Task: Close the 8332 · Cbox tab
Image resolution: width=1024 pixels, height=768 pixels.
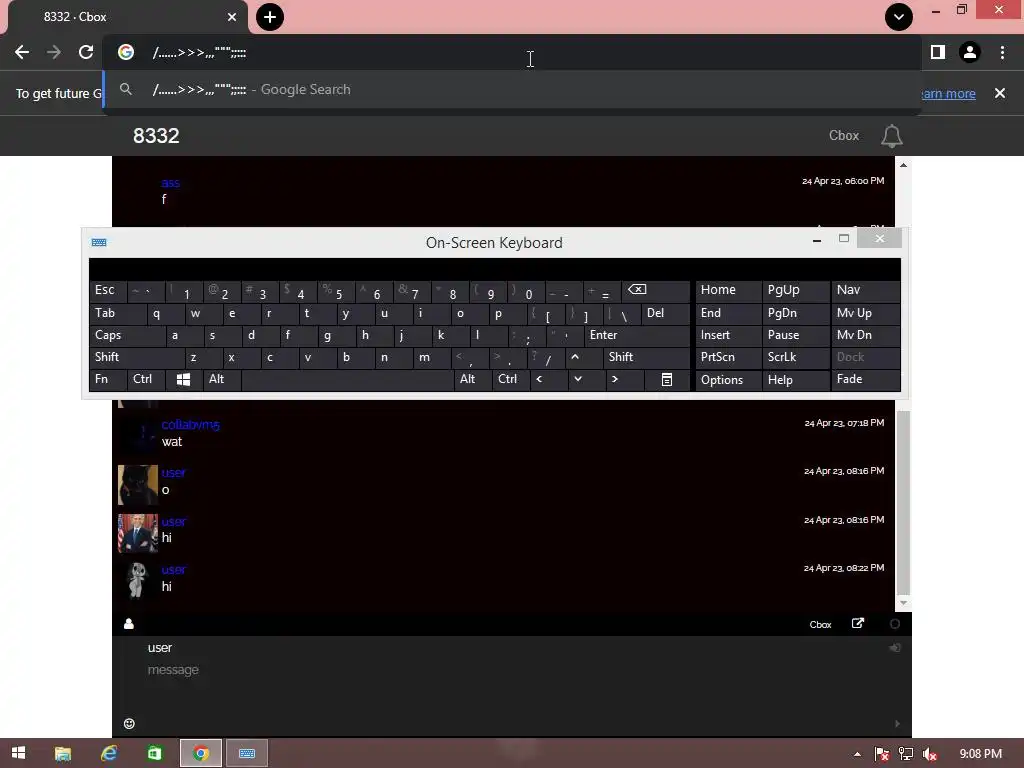Action: 232,17
